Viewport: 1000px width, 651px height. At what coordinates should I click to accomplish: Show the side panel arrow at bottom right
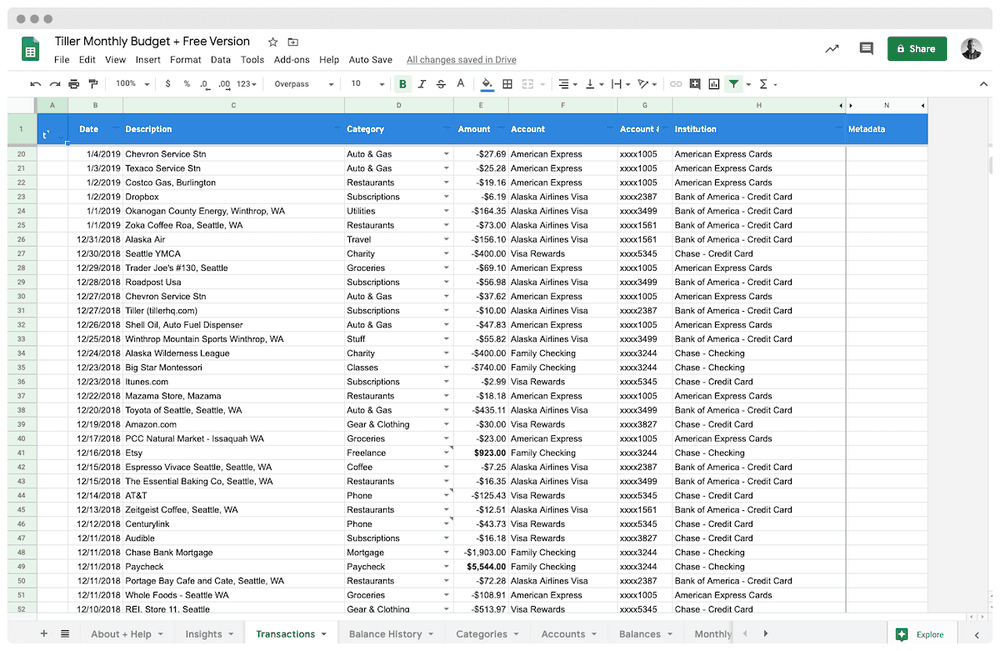tap(977, 634)
